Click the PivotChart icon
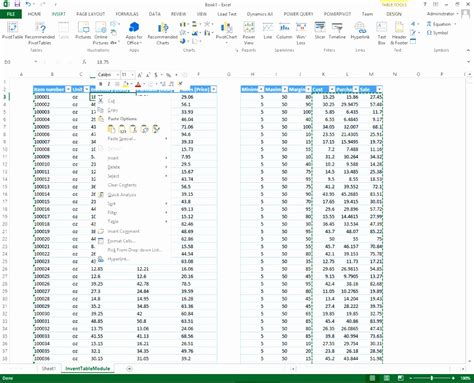474x383 pixels. tap(226, 33)
